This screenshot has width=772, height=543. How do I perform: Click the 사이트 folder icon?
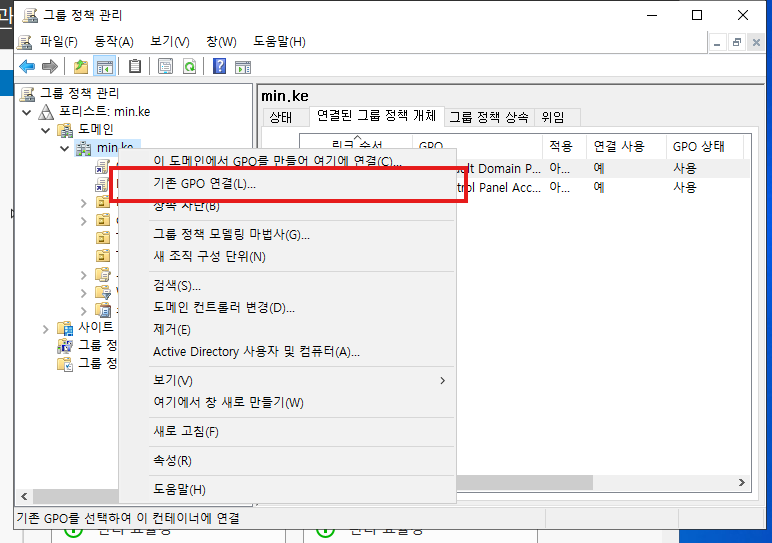[x=65, y=327]
